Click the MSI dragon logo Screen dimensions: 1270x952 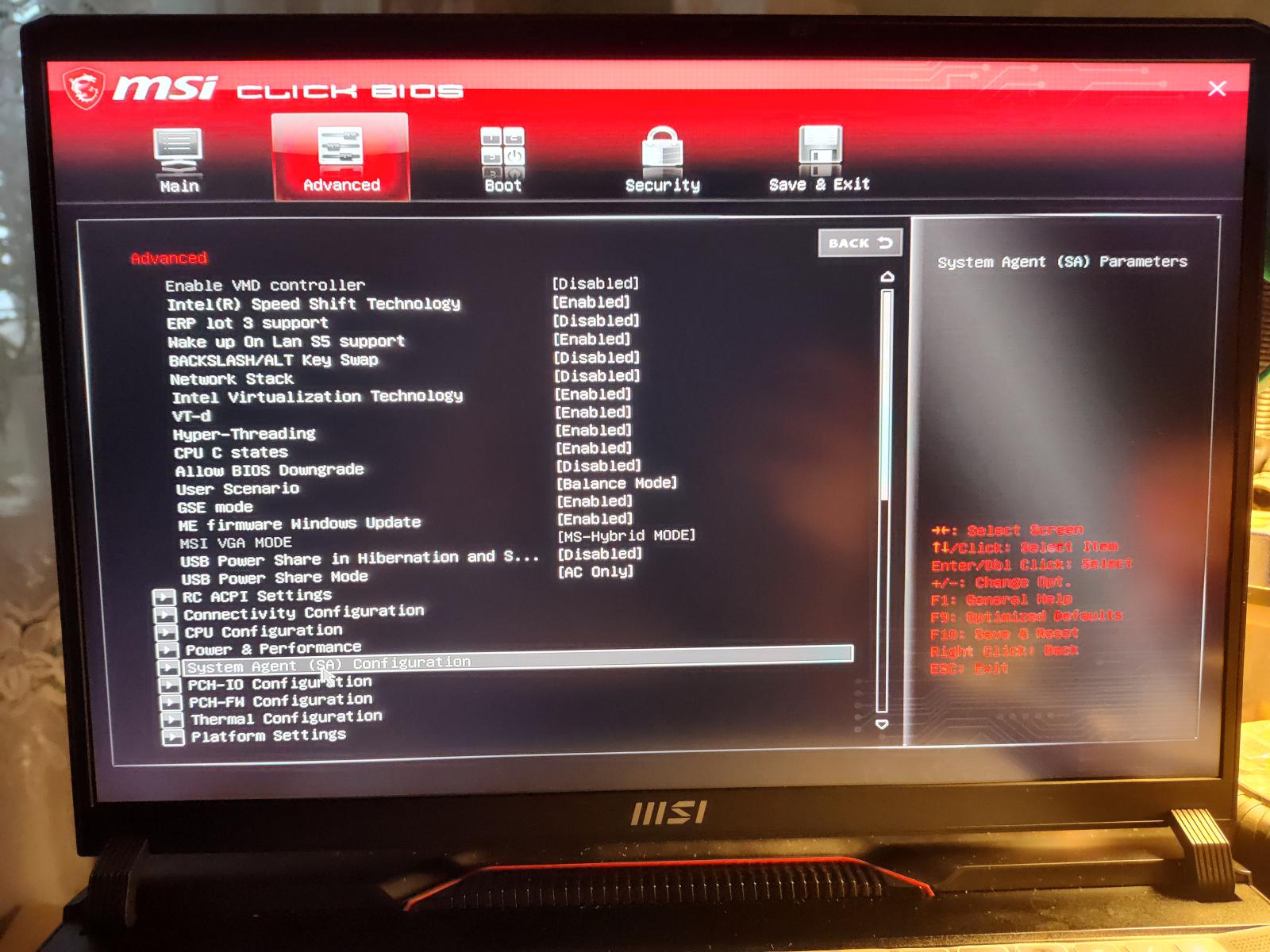(x=84, y=88)
